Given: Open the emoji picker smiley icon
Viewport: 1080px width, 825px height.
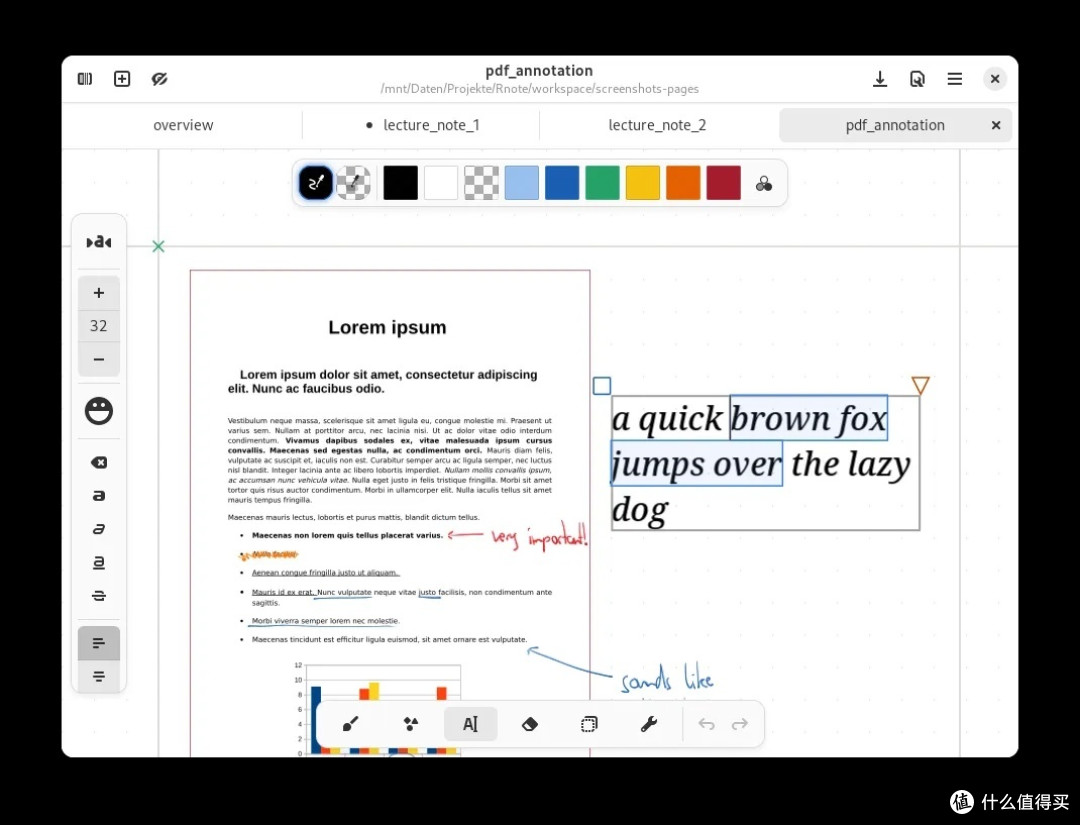Looking at the screenshot, I should [x=98, y=410].
